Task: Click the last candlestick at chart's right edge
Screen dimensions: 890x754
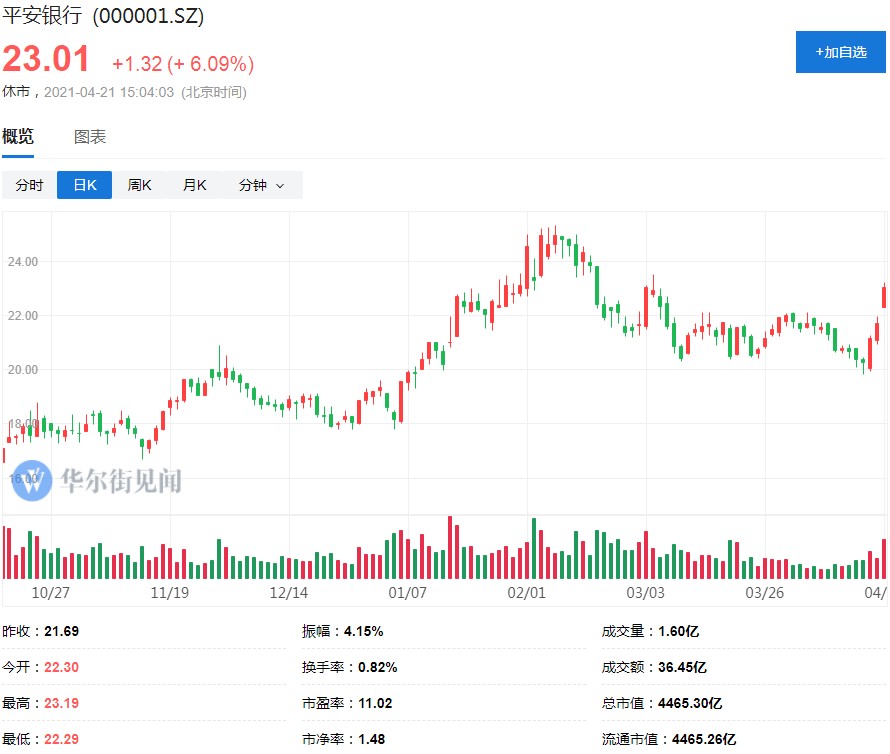Action: (883, 296)
